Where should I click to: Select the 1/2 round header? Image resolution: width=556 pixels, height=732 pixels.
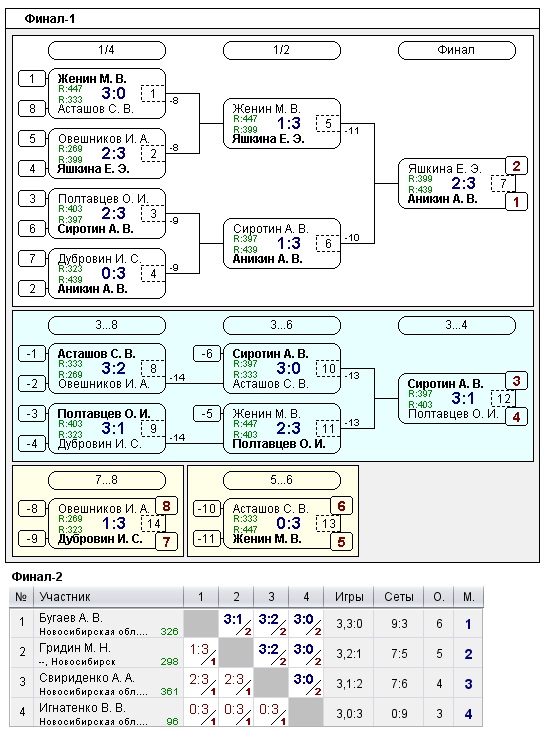[x=282, y=50]
